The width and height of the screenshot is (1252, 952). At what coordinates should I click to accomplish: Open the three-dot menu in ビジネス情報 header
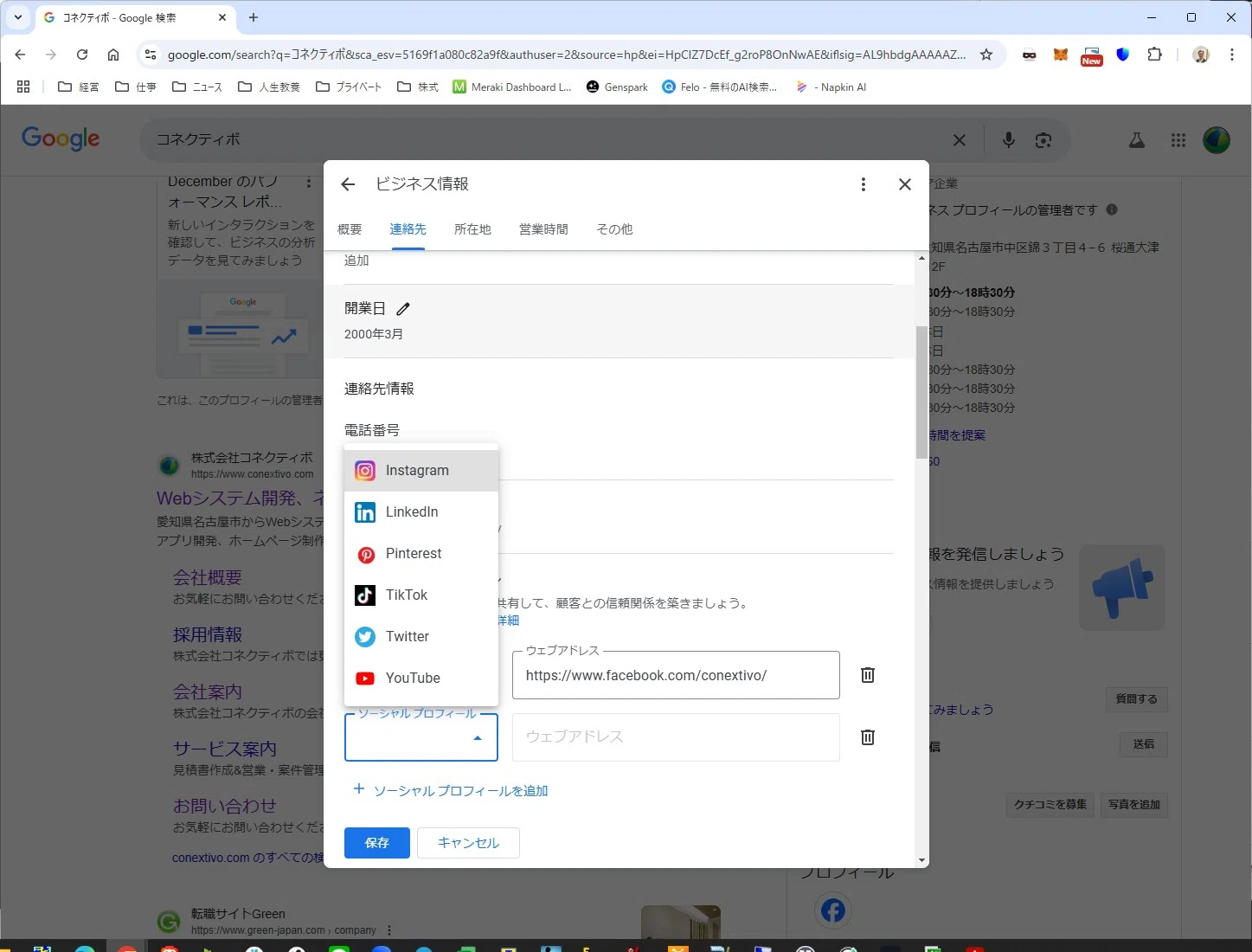[x=863, y=184]
